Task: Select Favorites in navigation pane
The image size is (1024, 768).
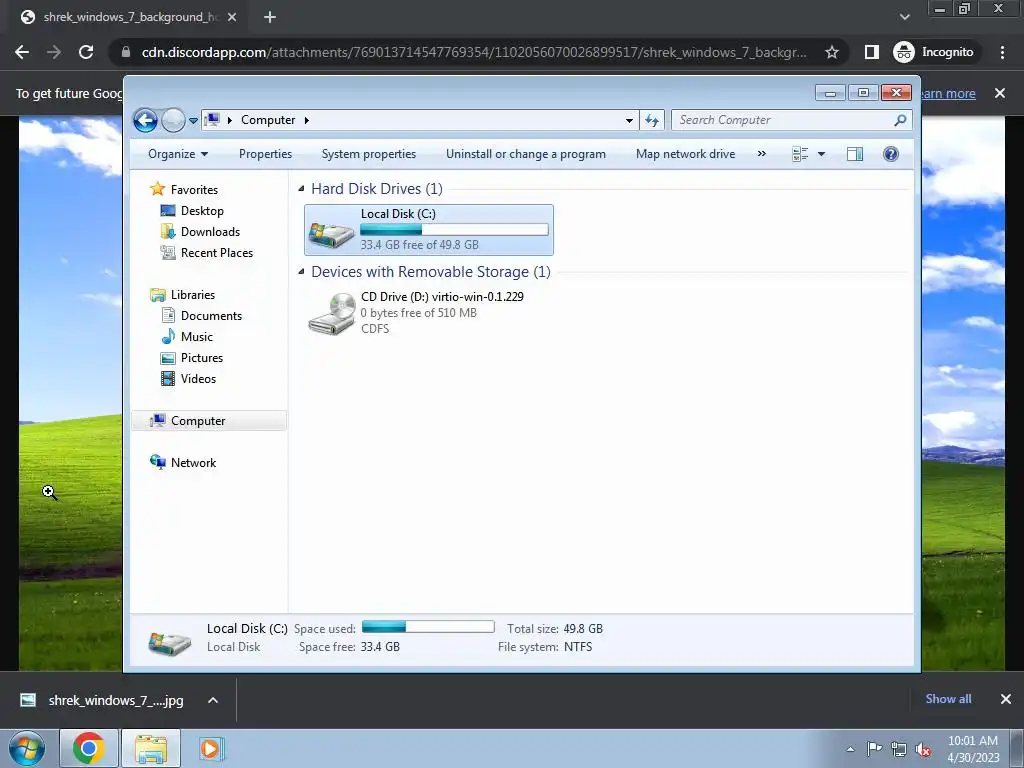Action: [x=194, y=189]
